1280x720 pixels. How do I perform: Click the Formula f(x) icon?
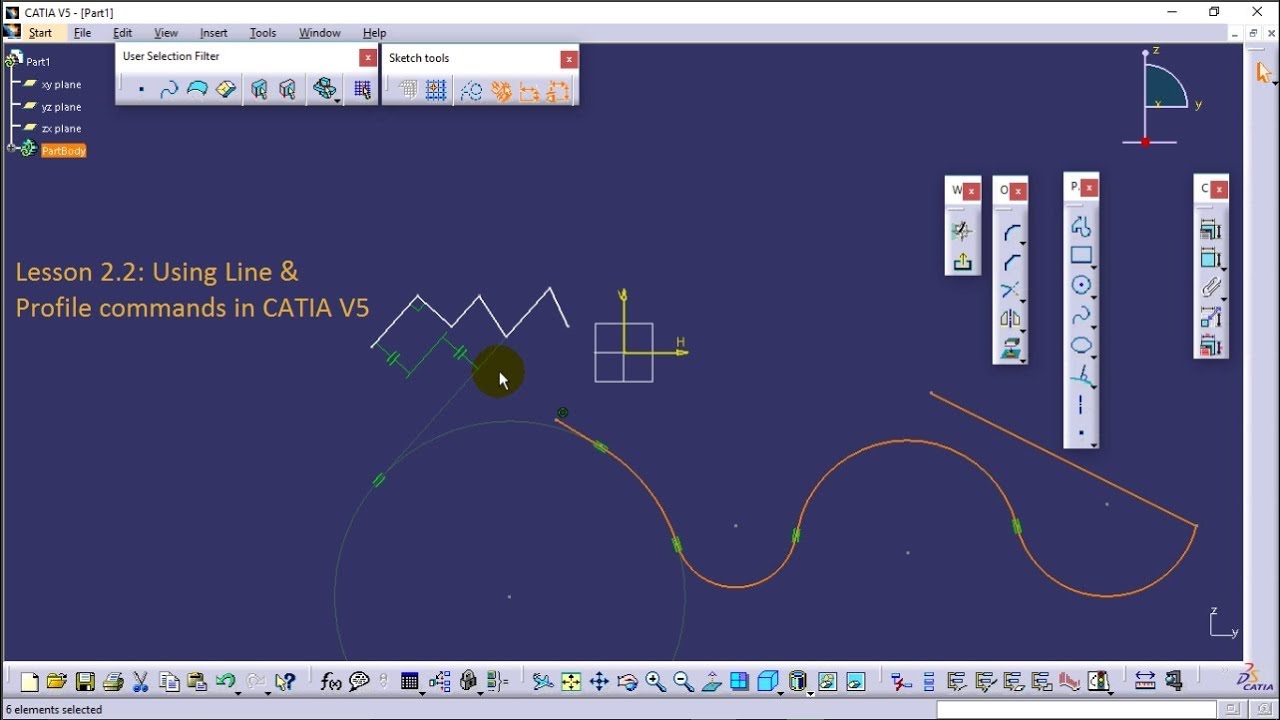click(331, 682)
